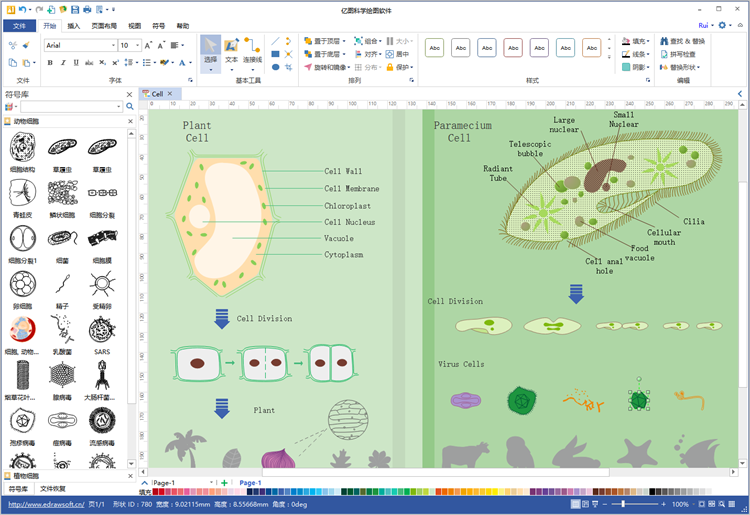The height and width of the screenshot is (515, 750).
Task: Switch to 文件恢复 panel tab
Action: pyautogui.click(x=53, y=488)
